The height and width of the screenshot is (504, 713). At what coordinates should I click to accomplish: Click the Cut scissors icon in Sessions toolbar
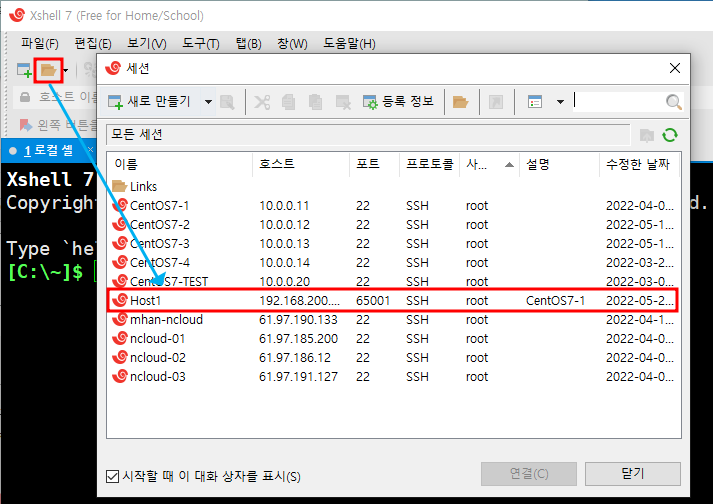(262, 102)
